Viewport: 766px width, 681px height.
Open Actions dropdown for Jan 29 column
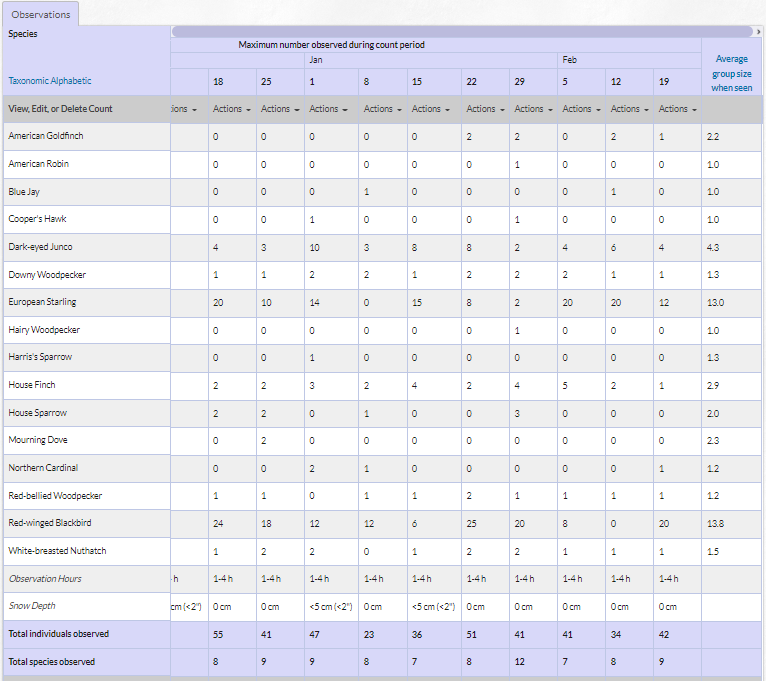pos(533,109)
